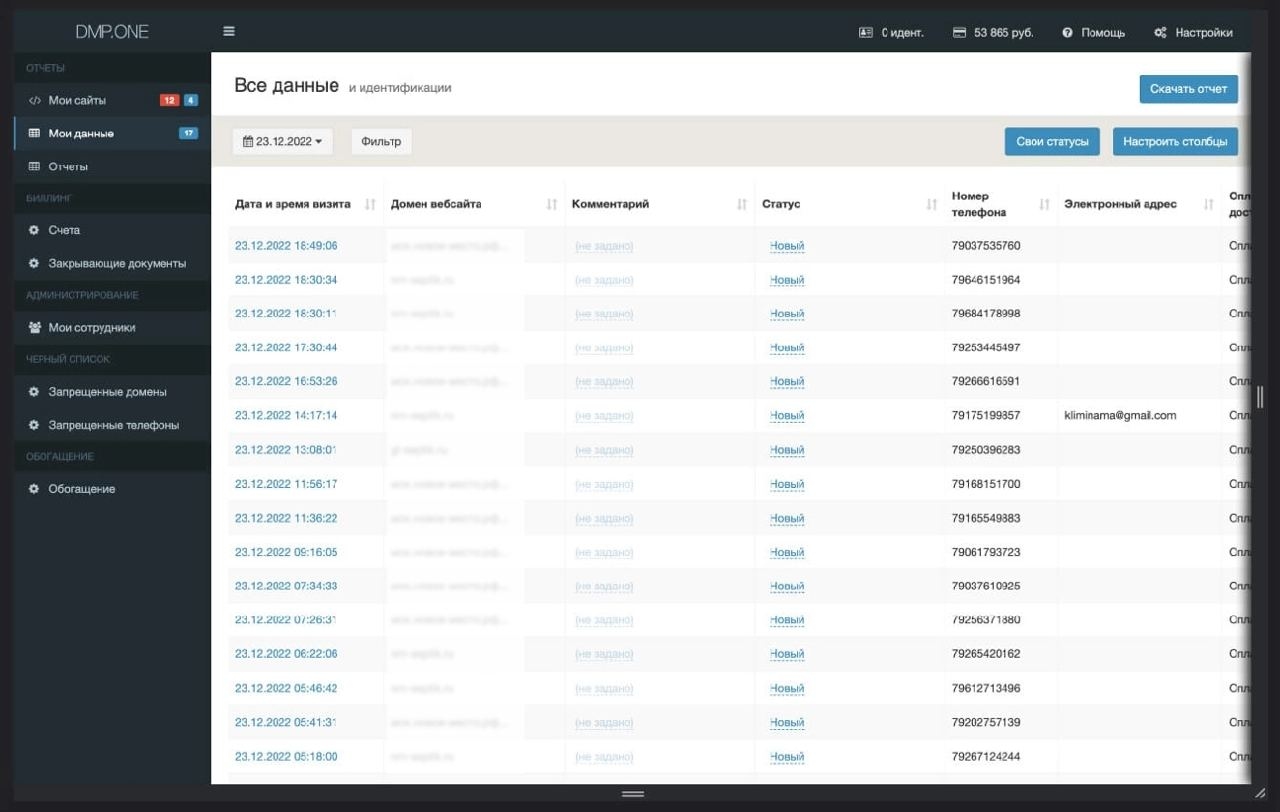This screenshot has width=1280, height=812.
Task: Click the horizontal resize handle at bottom
Action: 632,794
